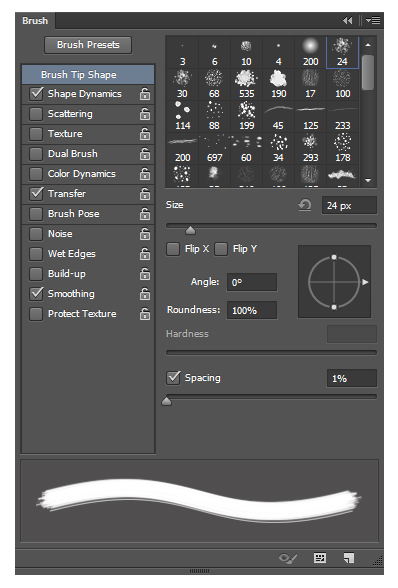Select the 535 brush tip thumbnail
The width and height of the screenshot is (398, 588).
(x=246, y=84)
